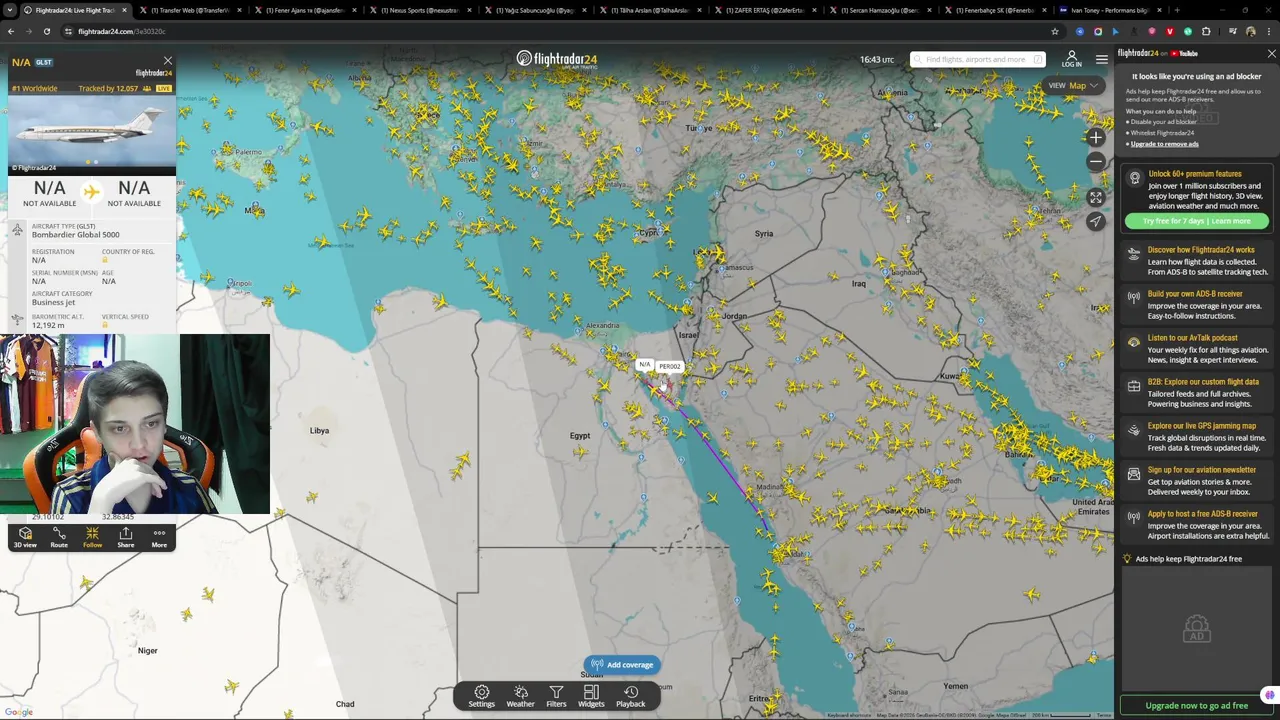Reload the page
This screenshot has height=720, width=1280.
pos(46,31)
